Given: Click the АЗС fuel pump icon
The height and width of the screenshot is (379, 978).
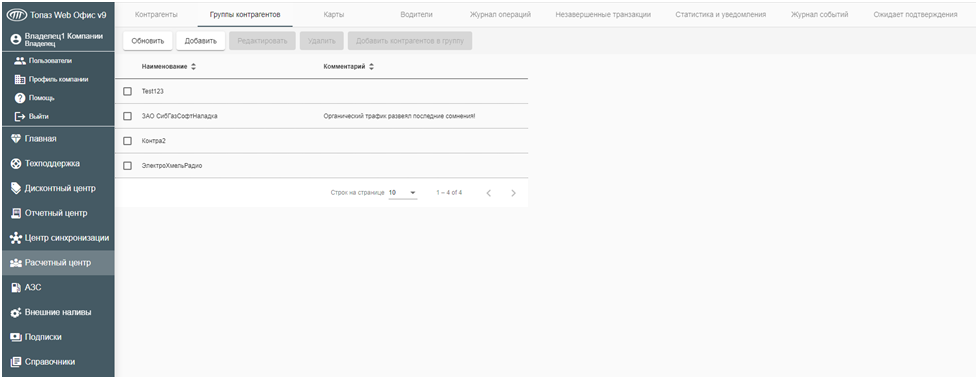Looking at the screenshot, I should pyautogui.click(x=16, y=287).
